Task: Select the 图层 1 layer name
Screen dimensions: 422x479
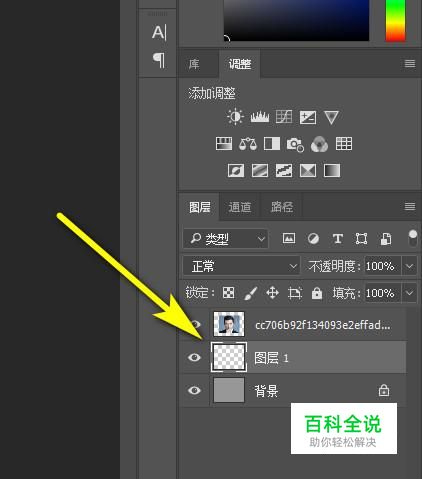Action: [271, 358]
